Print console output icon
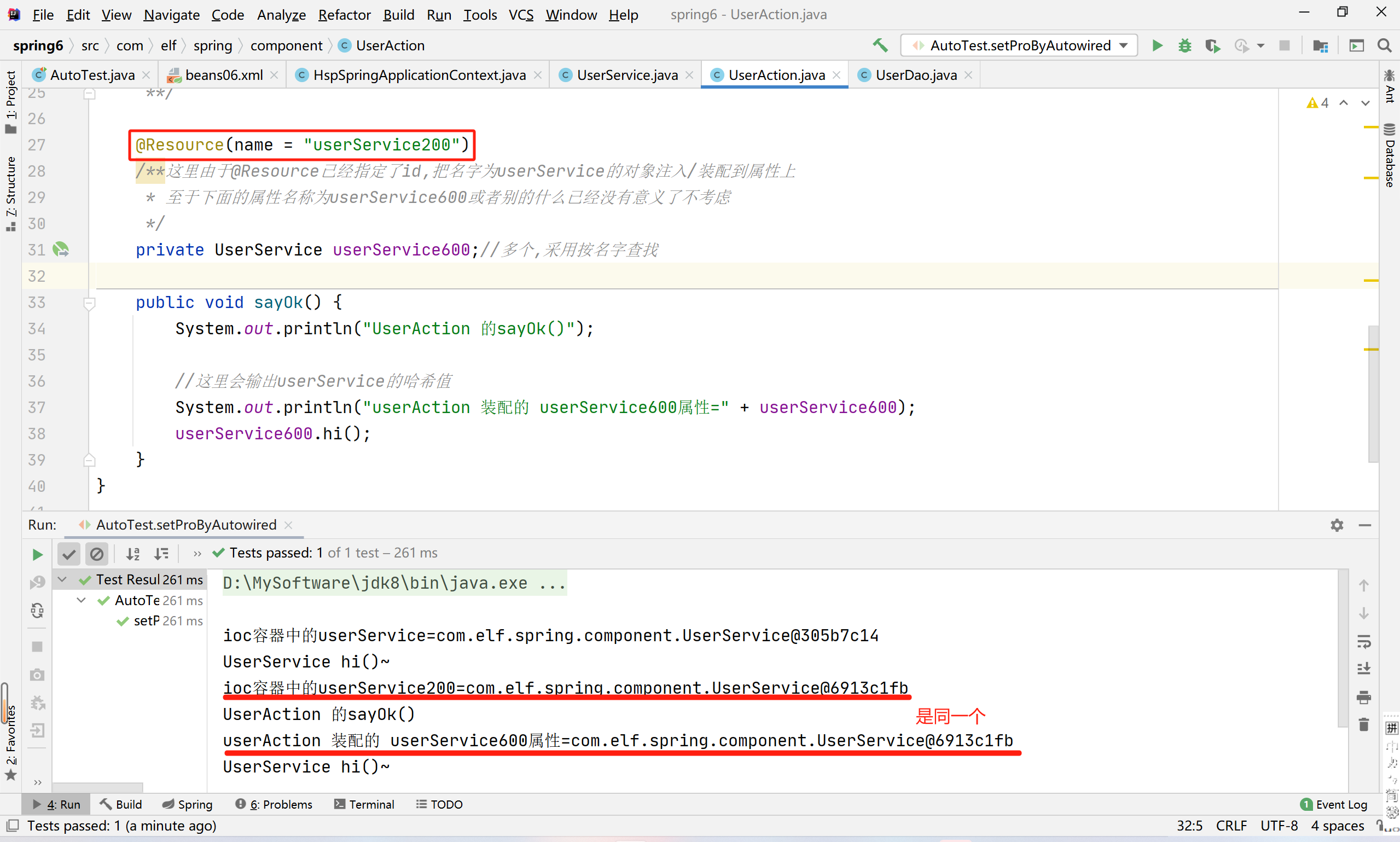Image resolution: width=1400 pixels, height=842 pixels. pos(1364,698)
